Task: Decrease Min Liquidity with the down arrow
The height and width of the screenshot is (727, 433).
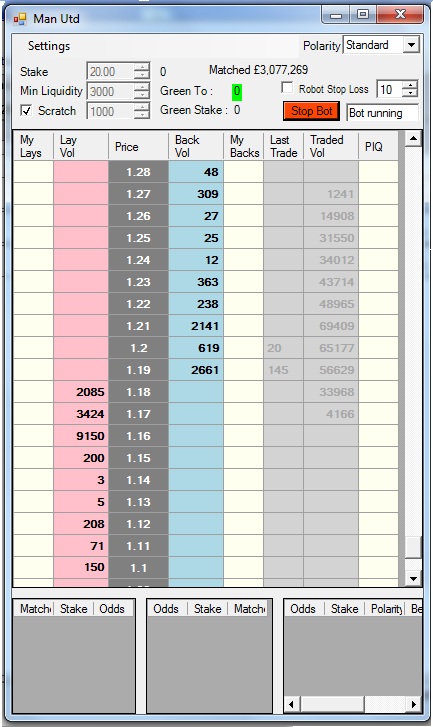Action: click(141, 96)
